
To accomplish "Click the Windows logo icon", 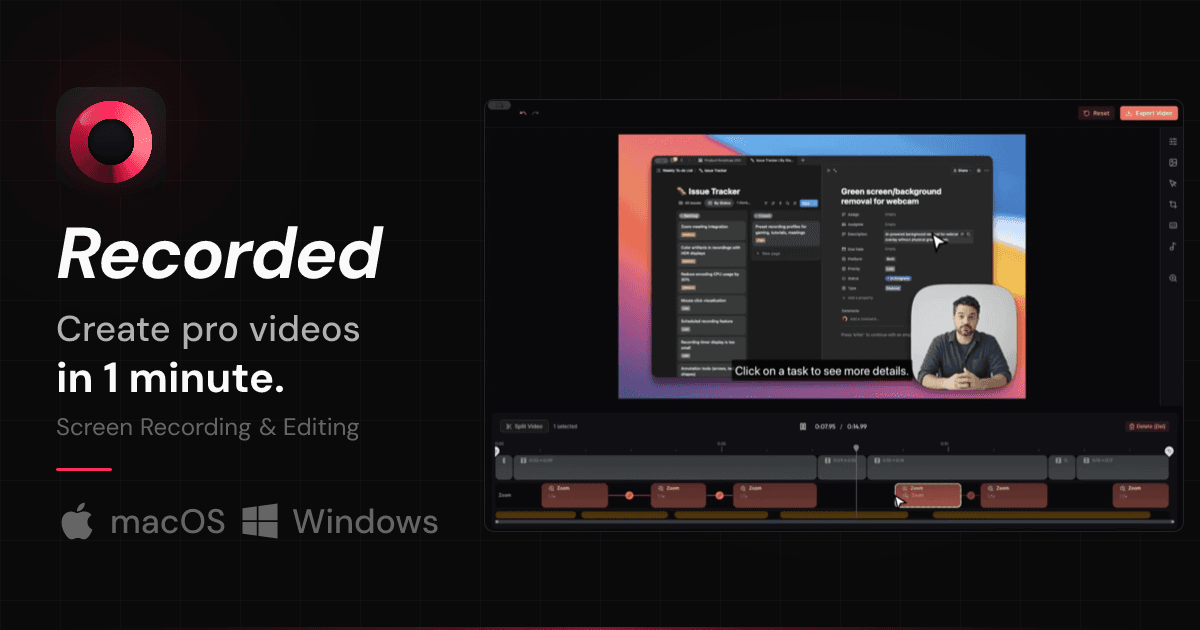I will click(x=260, y=521).
